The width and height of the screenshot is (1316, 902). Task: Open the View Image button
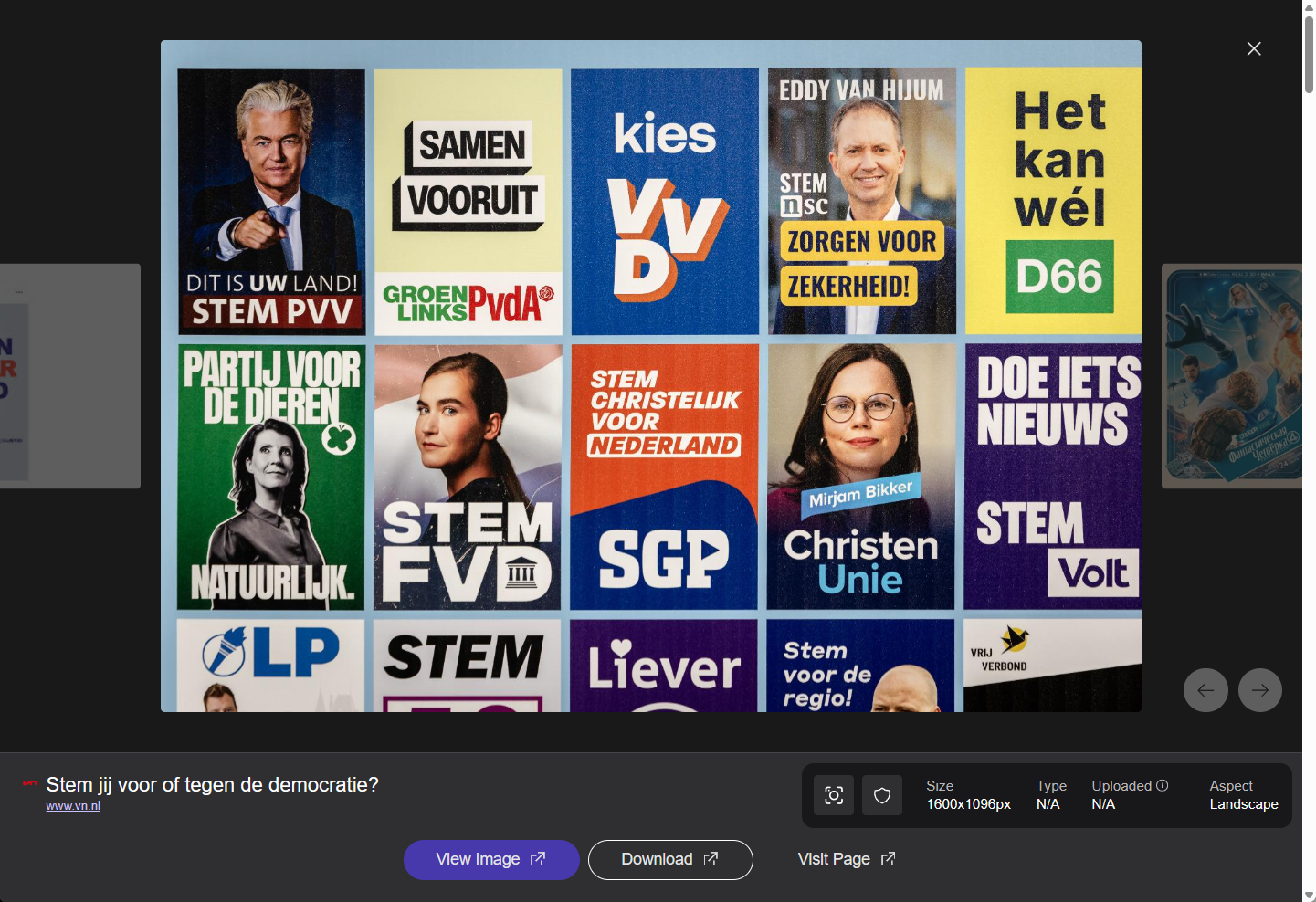(x=491, y=859)
